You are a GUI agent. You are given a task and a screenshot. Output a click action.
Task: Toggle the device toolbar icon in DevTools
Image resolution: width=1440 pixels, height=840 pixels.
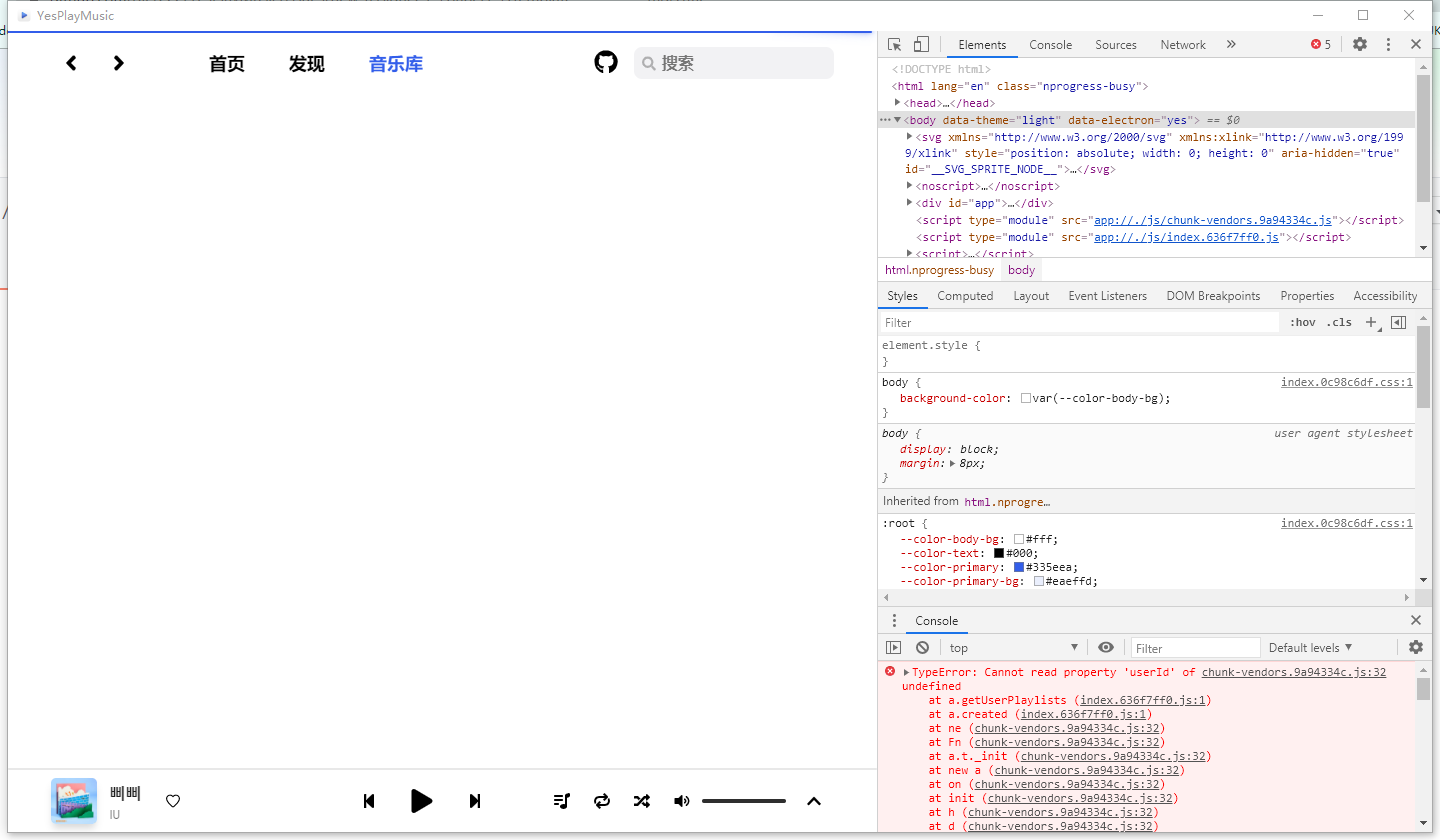click(x=920, y=44)
